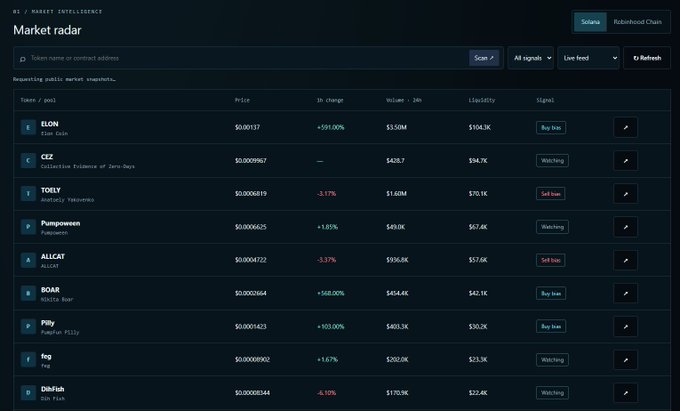The width and height of the screenshot is (680, 411).
Task: Click the $1.60M volume value
Action: [x=396, y=194]
